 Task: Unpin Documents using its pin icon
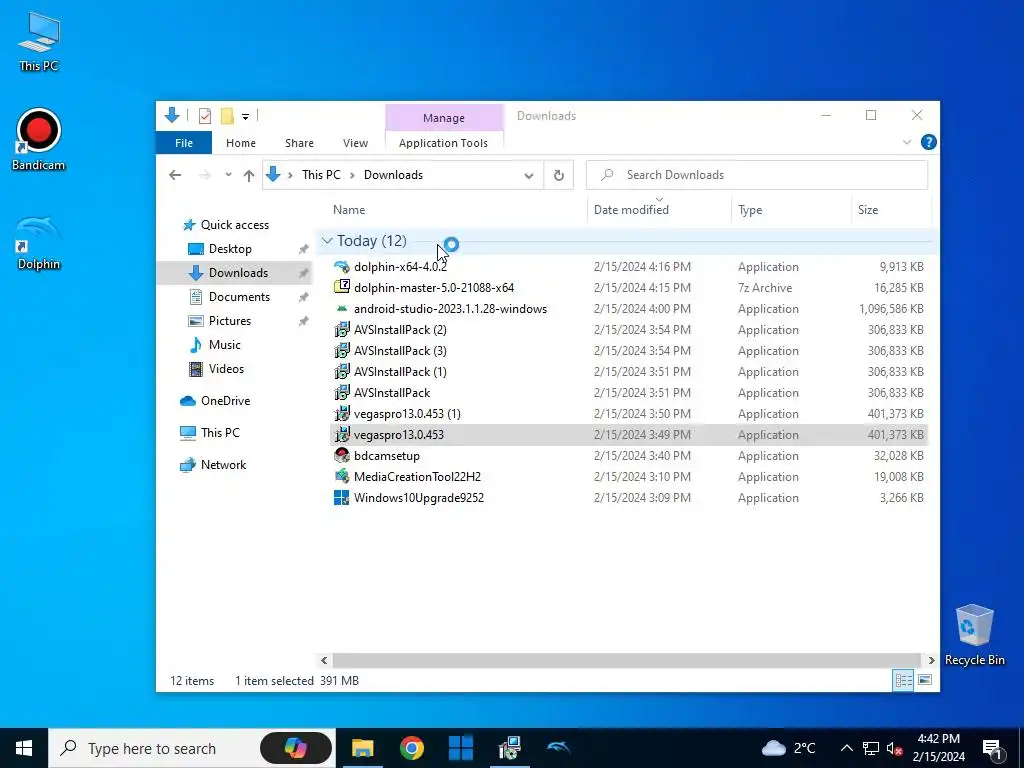click(x=304, y=297)
